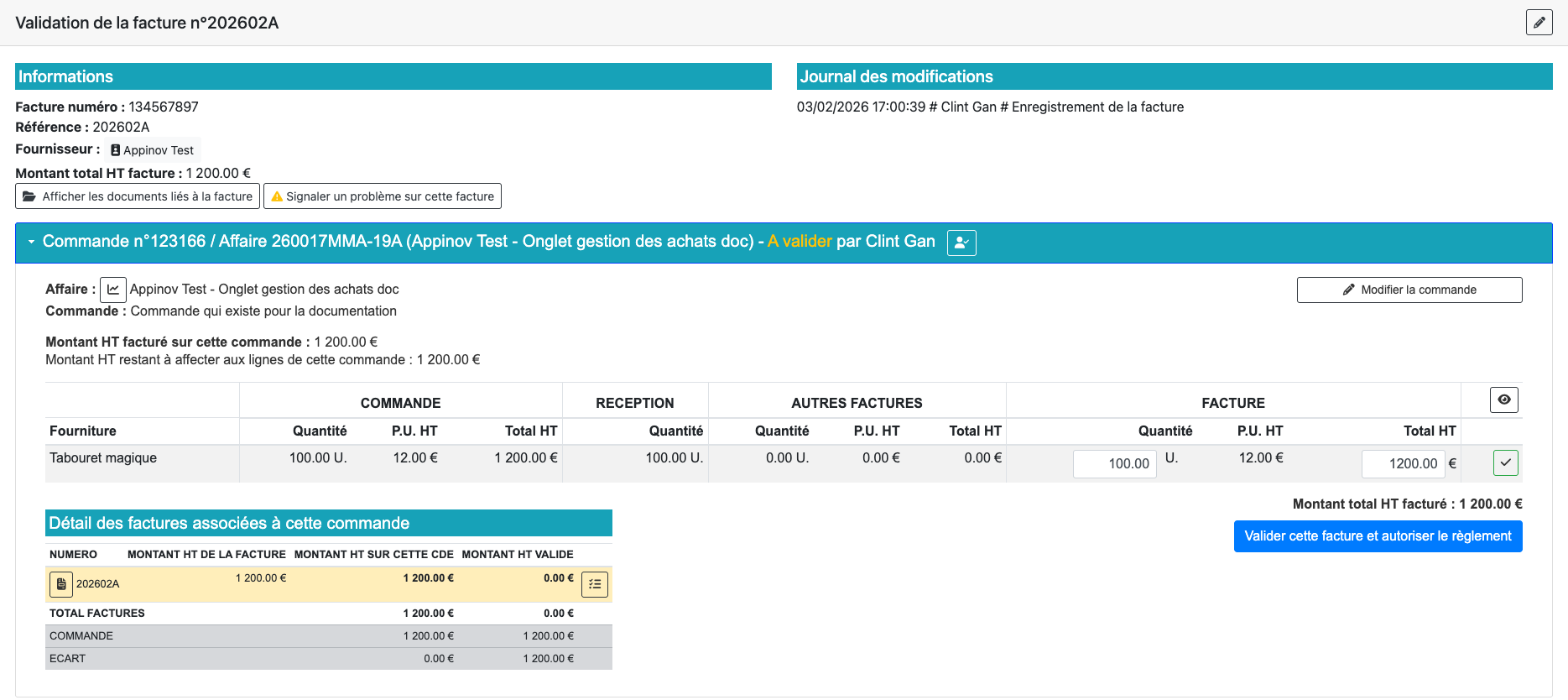Click the warning triangle on Signaler un problème
Image resolution: width=1568 pixels, height=700 pixels.
(x=277, y=196)
